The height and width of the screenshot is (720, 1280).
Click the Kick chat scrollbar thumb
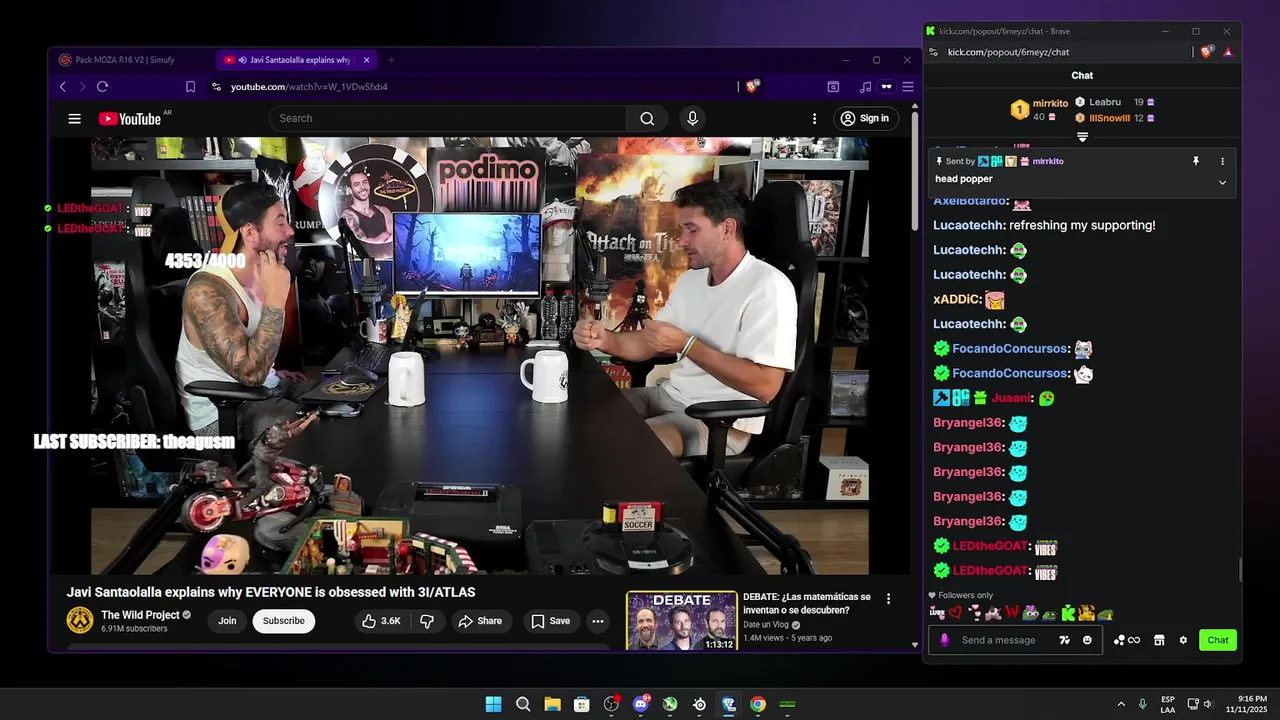(x=1241, y=569)
